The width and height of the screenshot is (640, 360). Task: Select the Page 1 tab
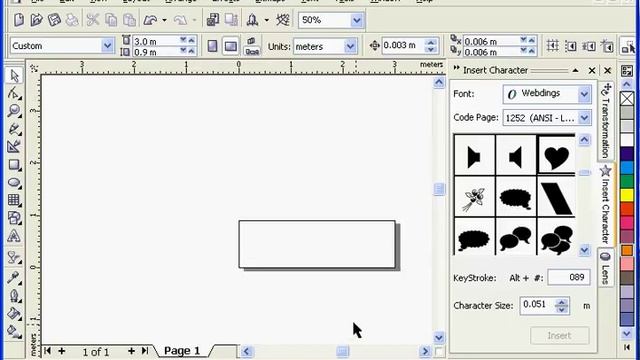pyautogui.click(x=182, y=351)
